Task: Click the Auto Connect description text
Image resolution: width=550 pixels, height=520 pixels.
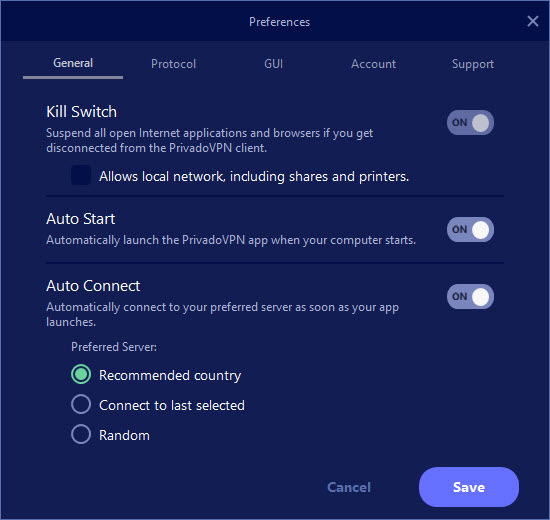Action: pos(222,314)
